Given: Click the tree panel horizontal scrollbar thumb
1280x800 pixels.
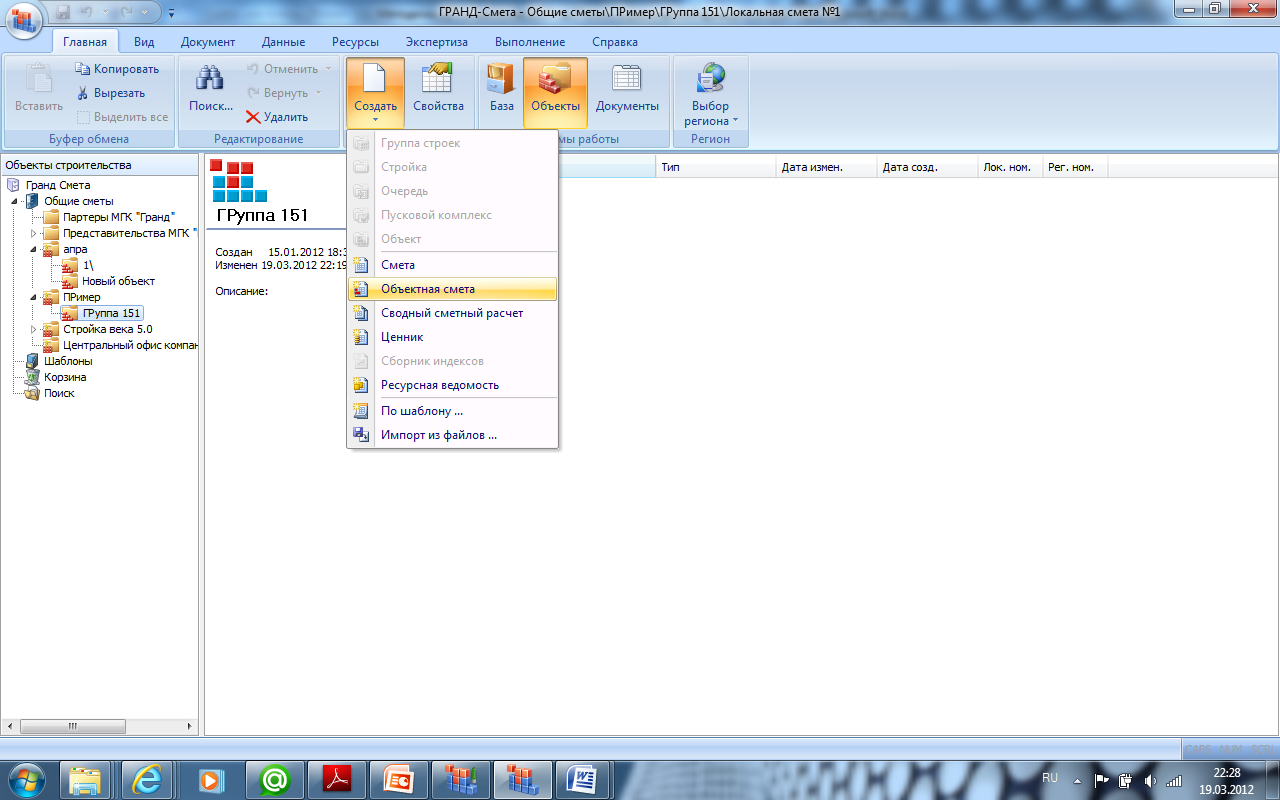Looking at the screenshot, I should [x=73, y=727].
